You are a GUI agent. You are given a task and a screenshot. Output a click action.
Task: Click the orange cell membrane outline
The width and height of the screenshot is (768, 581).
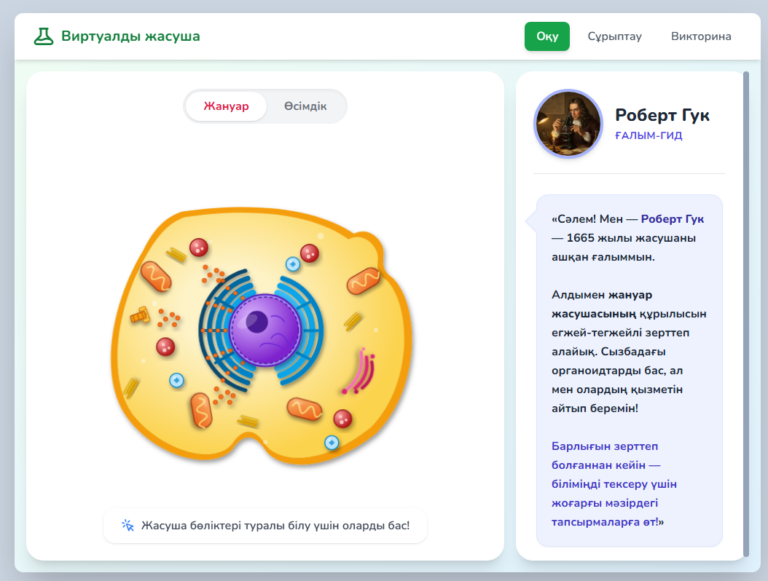(114, 343)
